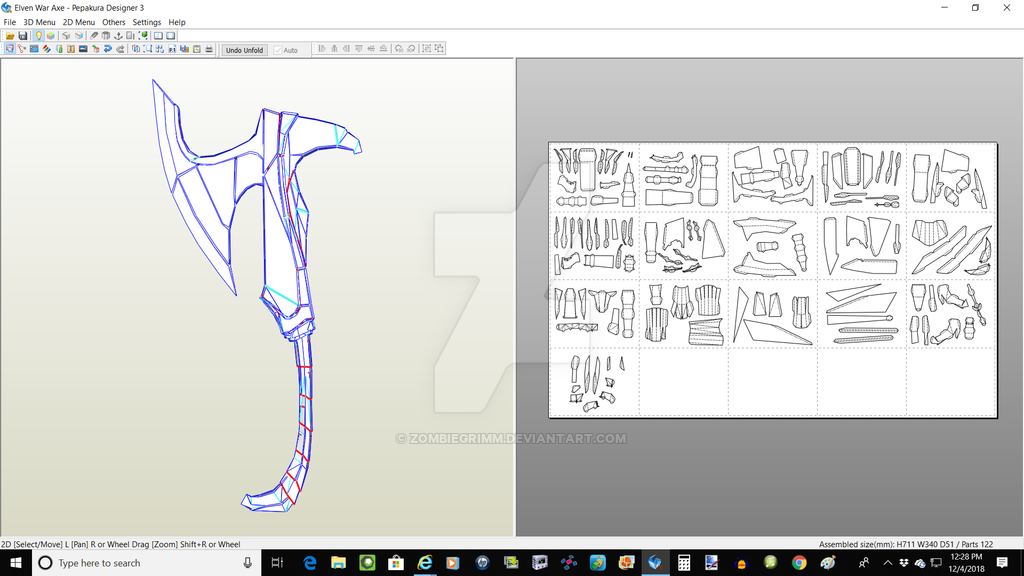Click the align left icon
Screen dimensions: 1024x576
(x=322, y=49)
